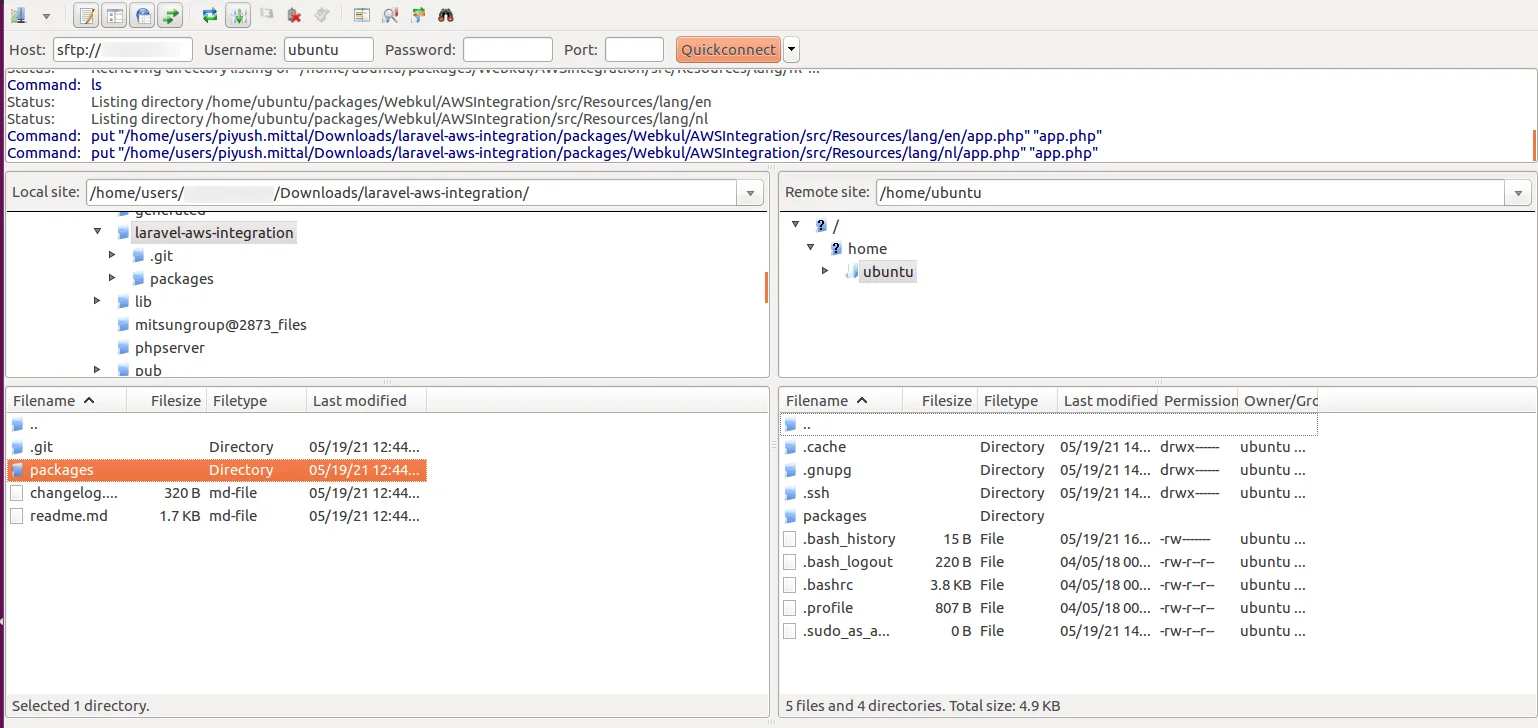Click the highlighted packages folder icon
This screenshot has height=728, width=1538.
point(17,470)
